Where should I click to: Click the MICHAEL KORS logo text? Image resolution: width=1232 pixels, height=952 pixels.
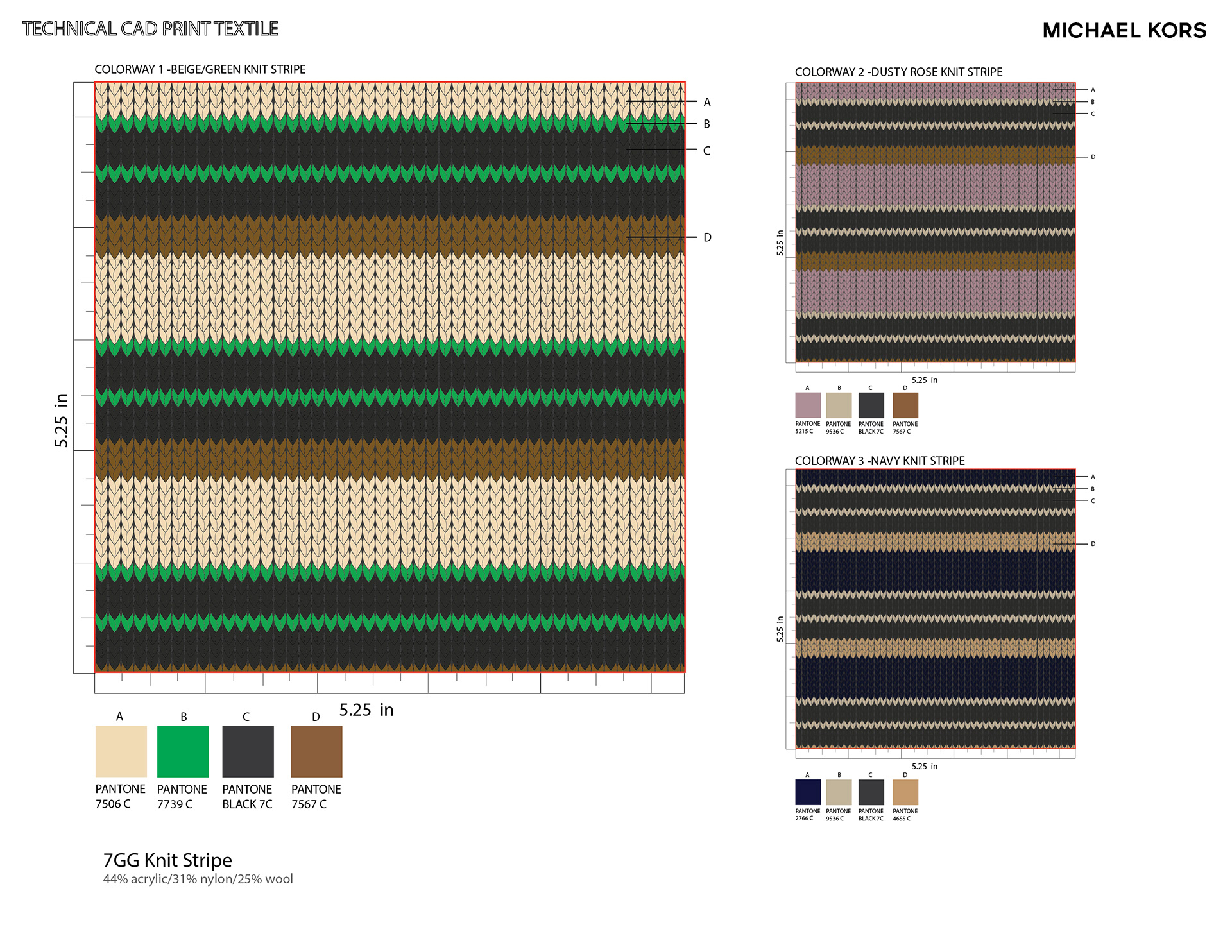pos(1124,30)
